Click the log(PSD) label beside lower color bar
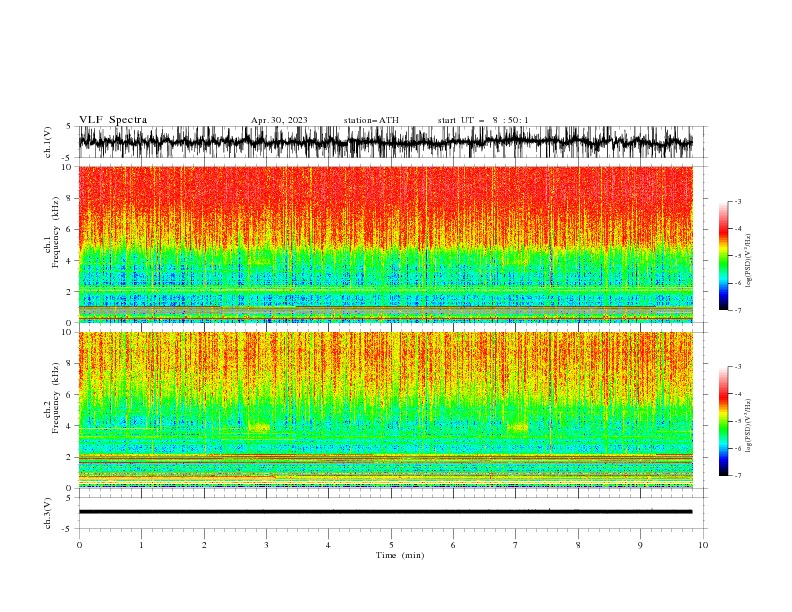 (x=748, y=426)
